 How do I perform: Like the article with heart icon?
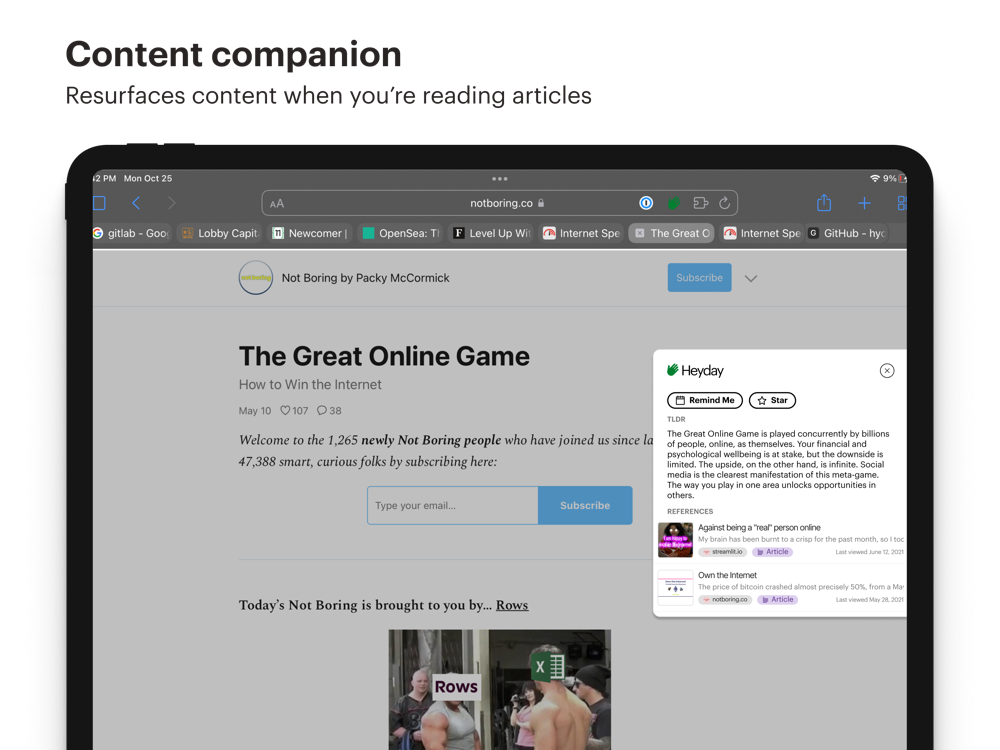(285, 410)
